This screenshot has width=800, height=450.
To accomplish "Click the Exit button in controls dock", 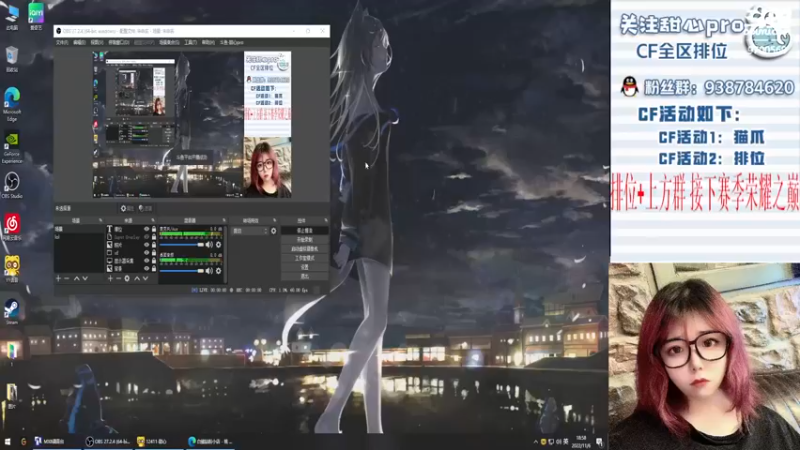I will pyautogui.click(x=305, y=277).
